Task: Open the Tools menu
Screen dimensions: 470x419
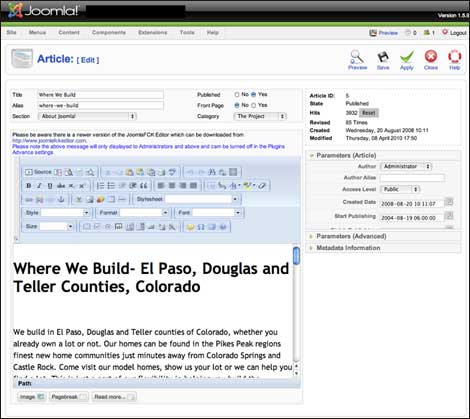Action: [187, 33]
